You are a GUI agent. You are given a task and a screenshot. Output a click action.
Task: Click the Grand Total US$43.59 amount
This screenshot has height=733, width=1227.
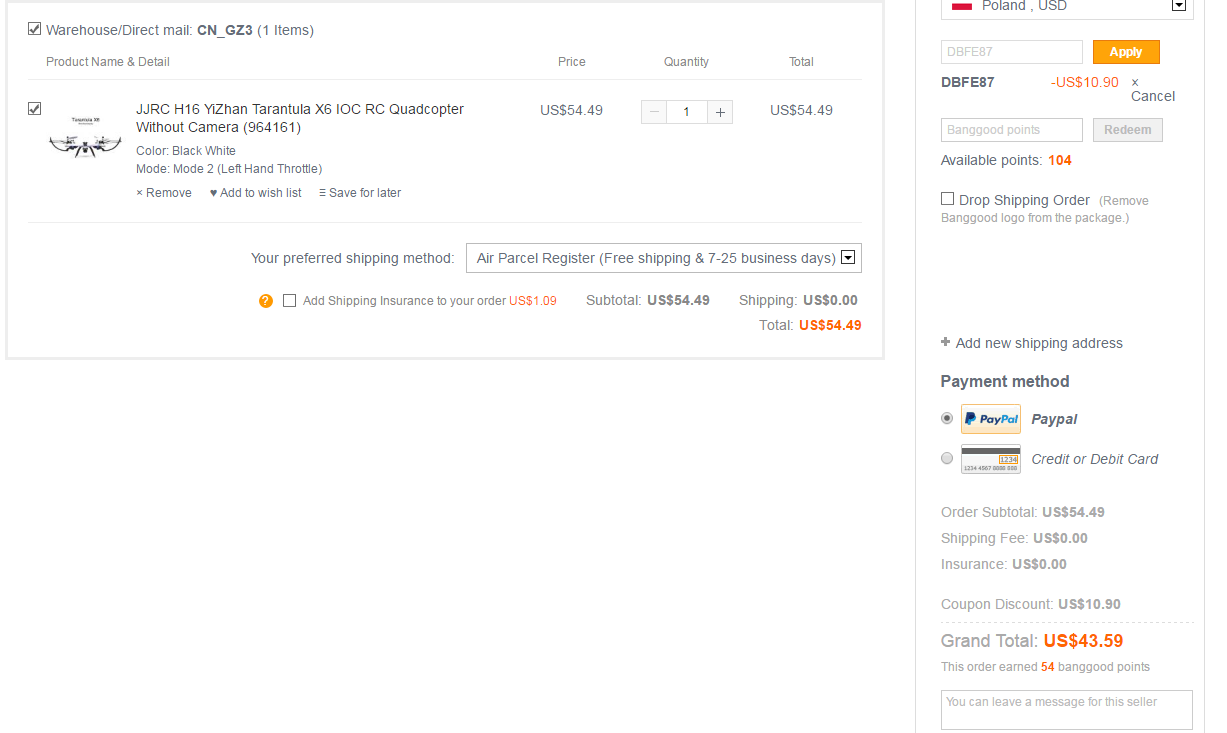1083,641
